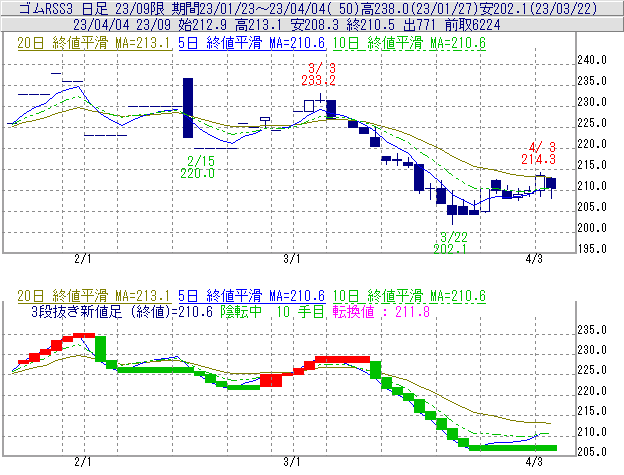624x475 pixels.
Task: Click lower chart legend '5日 終値平滑 MA=210.6'
Action: coord(252,296)
